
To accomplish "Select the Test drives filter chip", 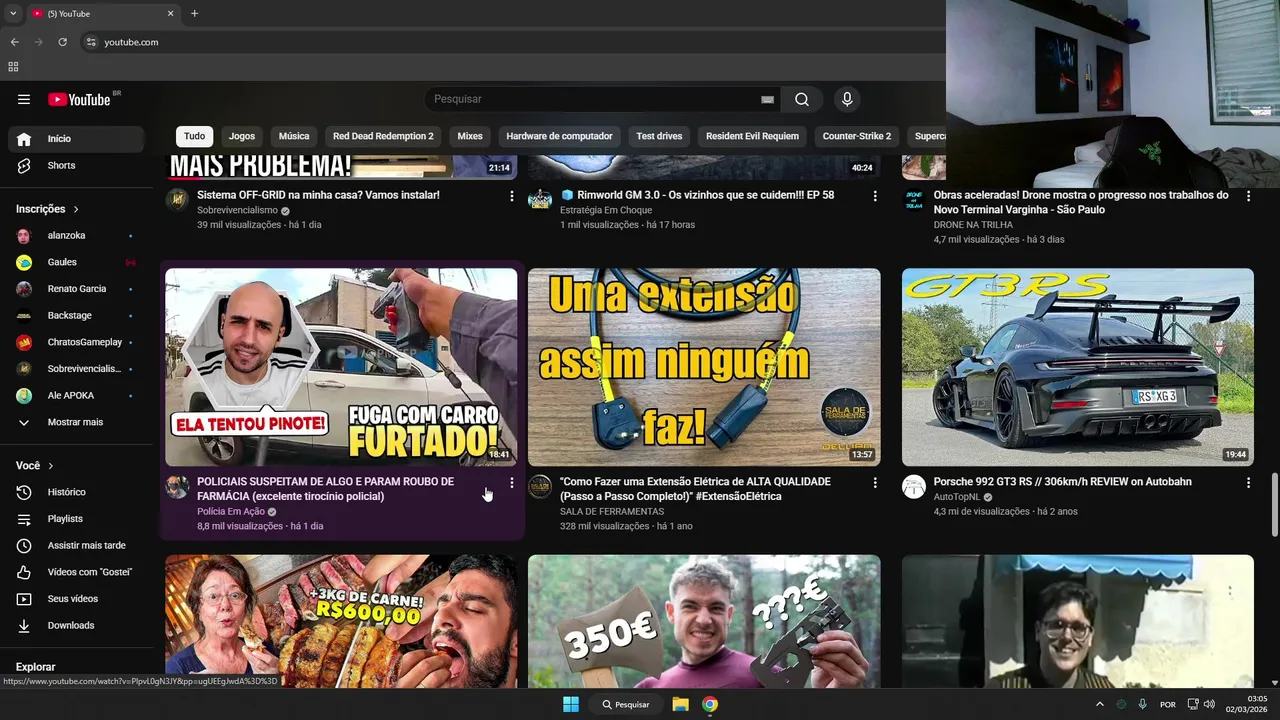I will pos(659,136).
